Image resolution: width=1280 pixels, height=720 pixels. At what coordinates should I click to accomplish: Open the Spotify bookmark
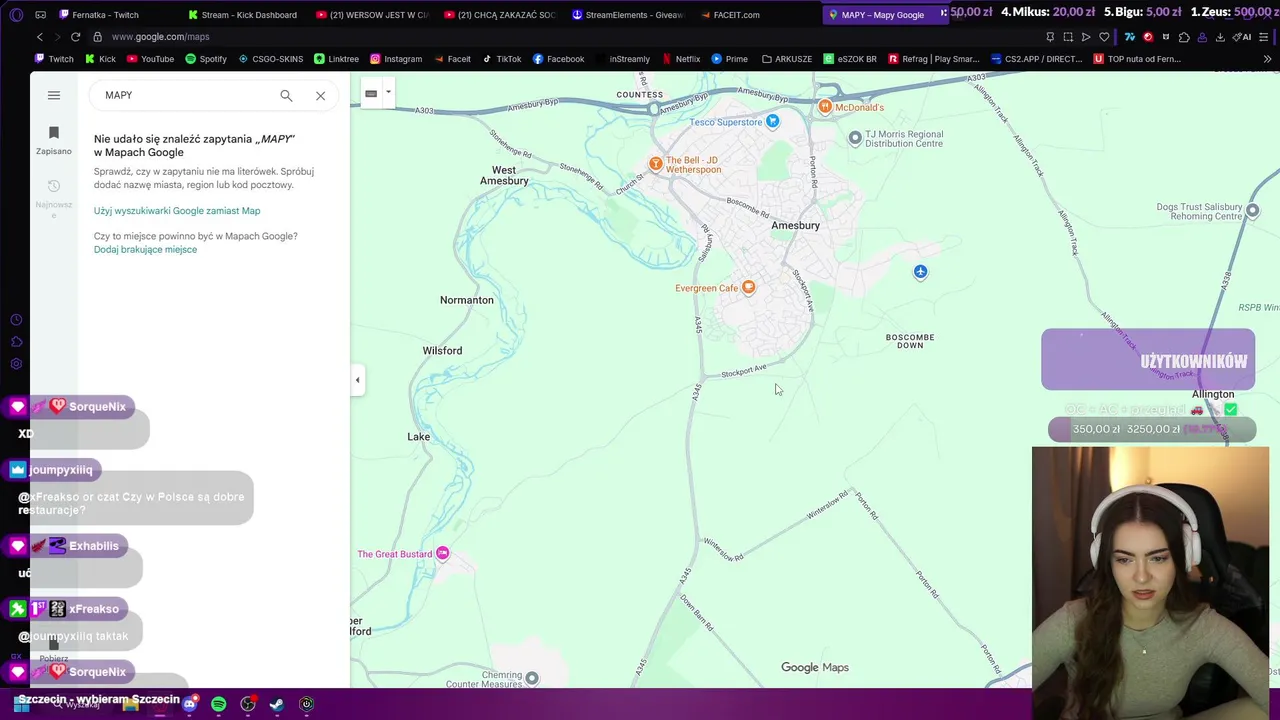[x=206, y=59]
